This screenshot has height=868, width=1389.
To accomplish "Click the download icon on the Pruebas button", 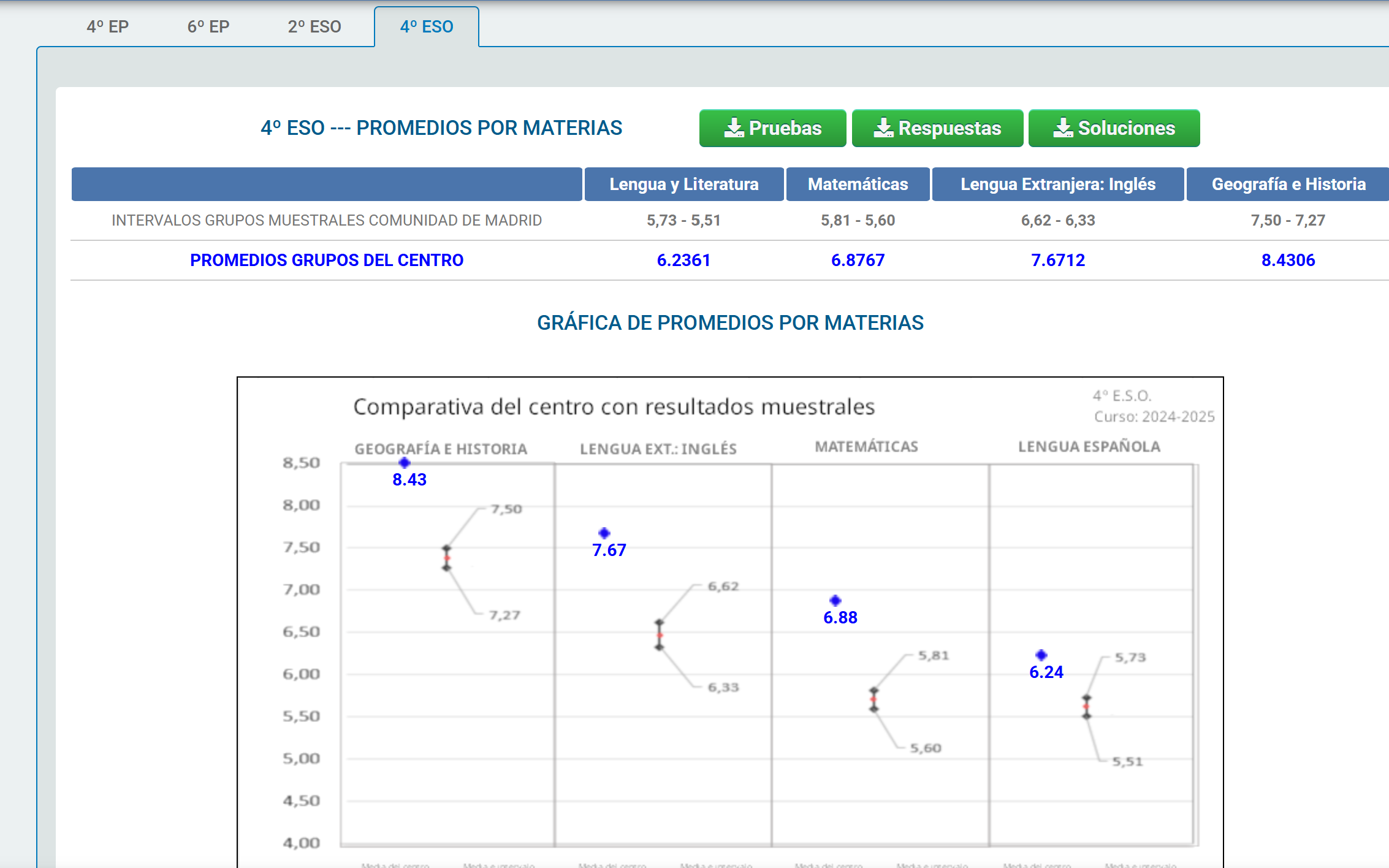I will pyautogui.click(x=733, y=128).
